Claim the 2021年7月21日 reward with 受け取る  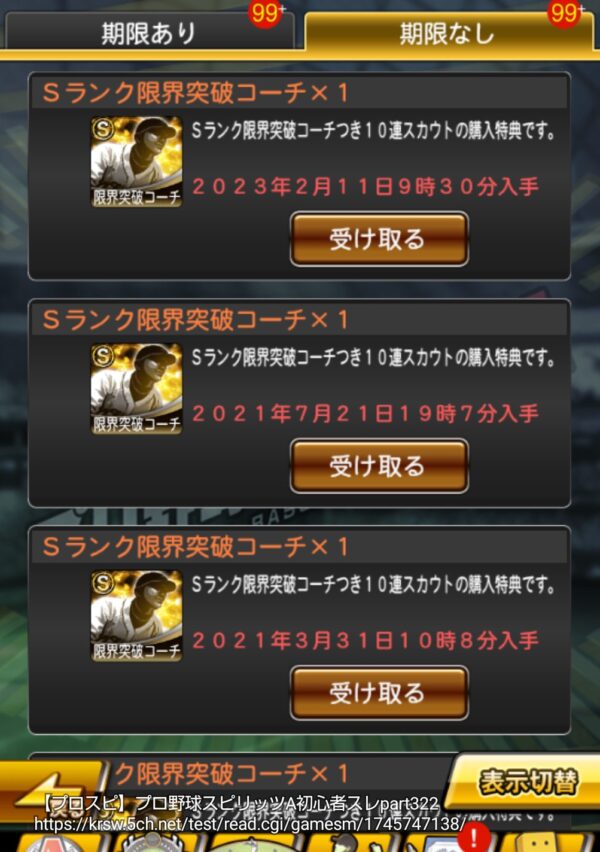pyautogui.click(x=379, y=466)
